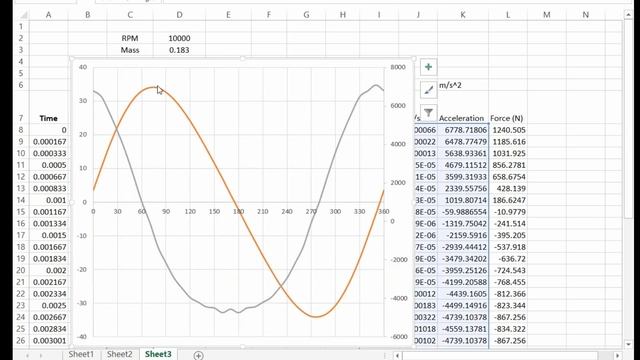The height and width of the screenshot is (360, 640).
Task: Select acceleration value 6778.71806
Action: click(x=463, y=130)
